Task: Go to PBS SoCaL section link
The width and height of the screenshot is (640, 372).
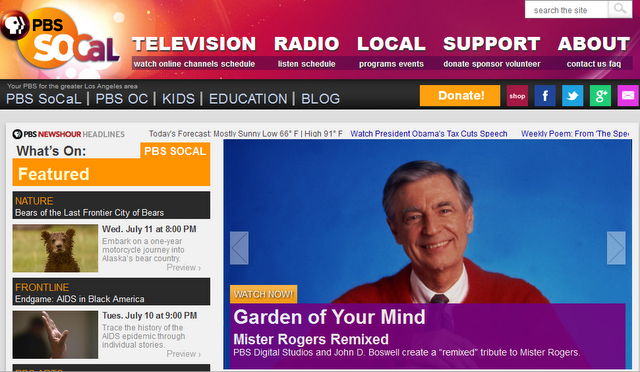Action: pyautogui.click(x=44, y=99)
